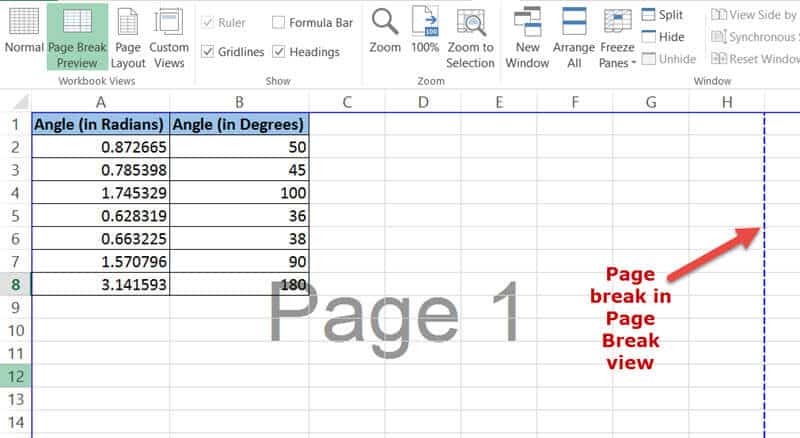Select column C header

347,102
